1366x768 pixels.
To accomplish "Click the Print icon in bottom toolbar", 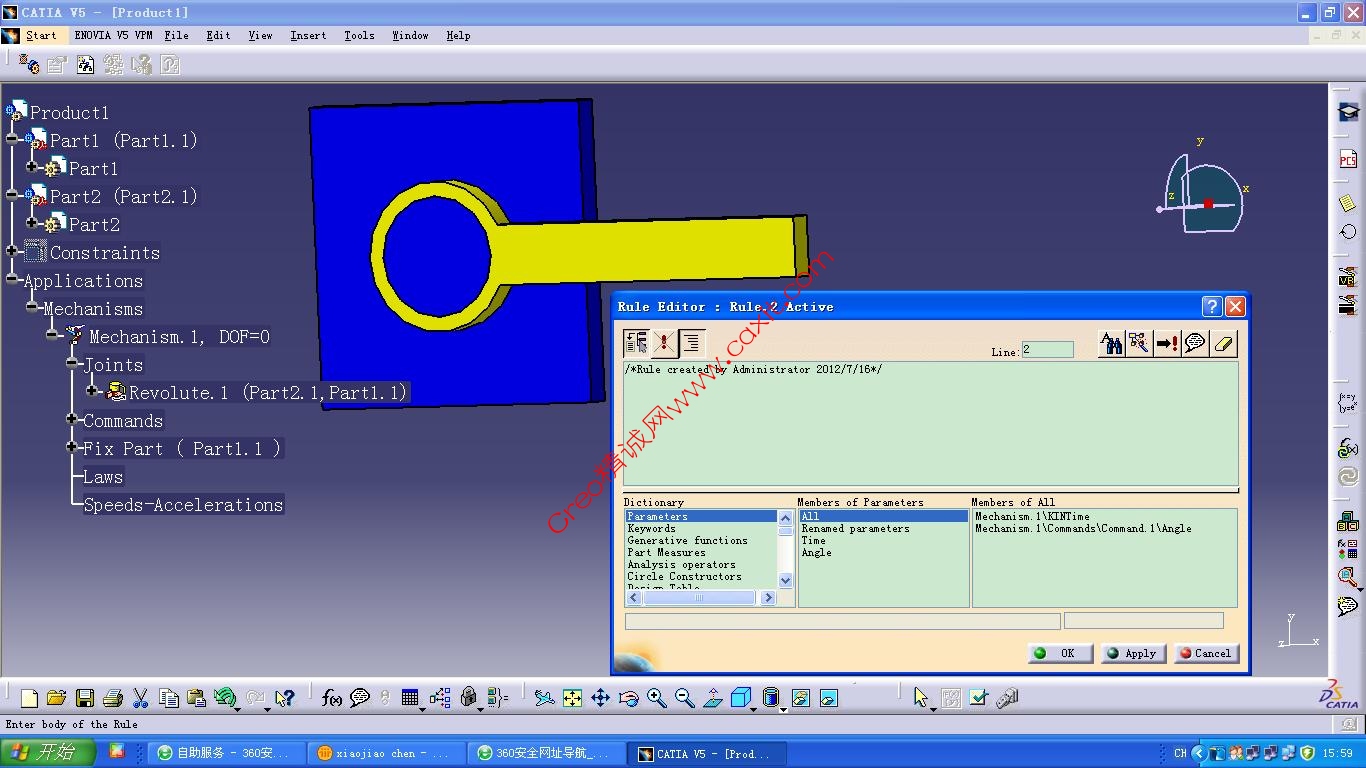I will click(x=113, y=698).
